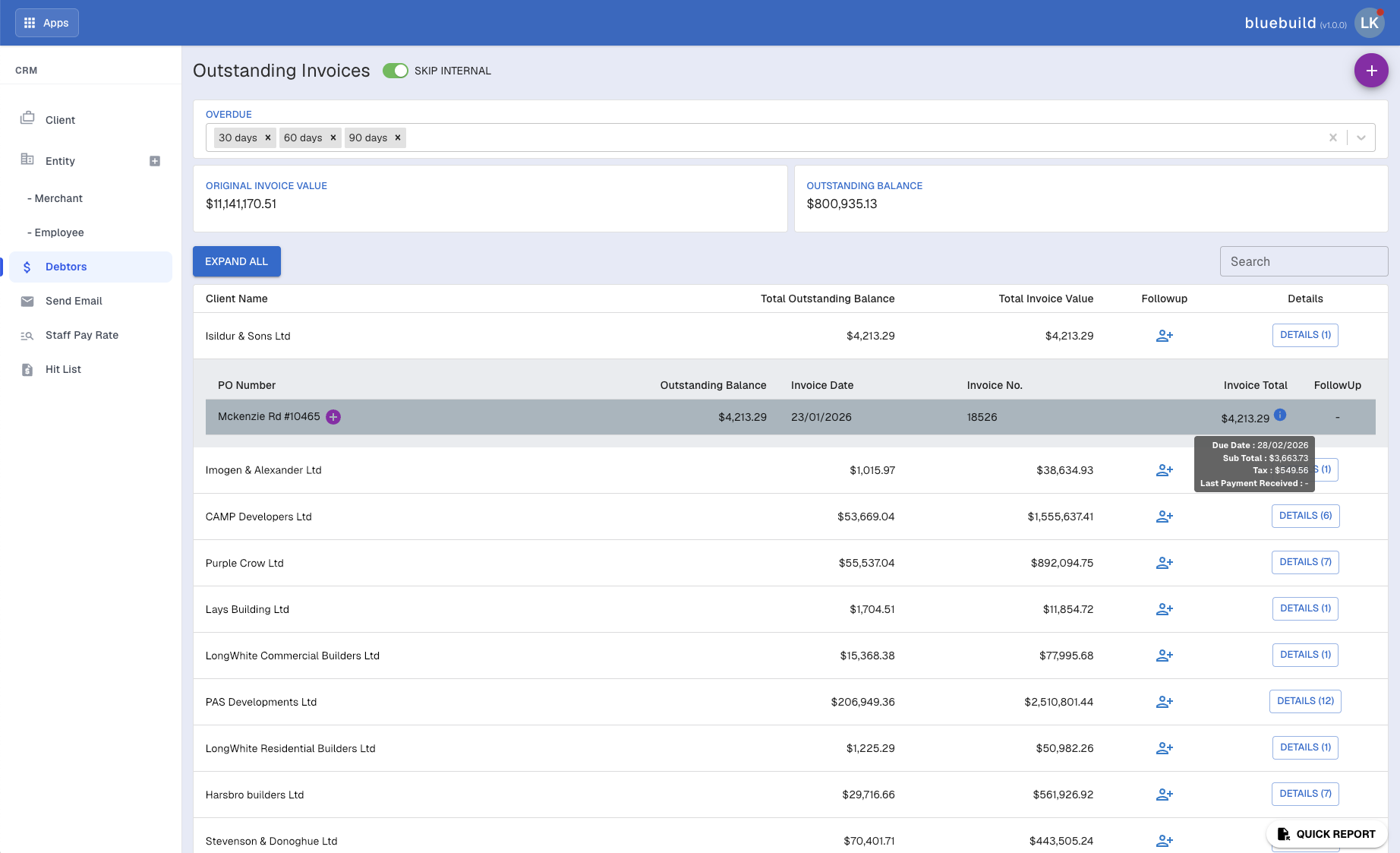Expand Details (1) for Lays Building Ltd

[1305, 608]
